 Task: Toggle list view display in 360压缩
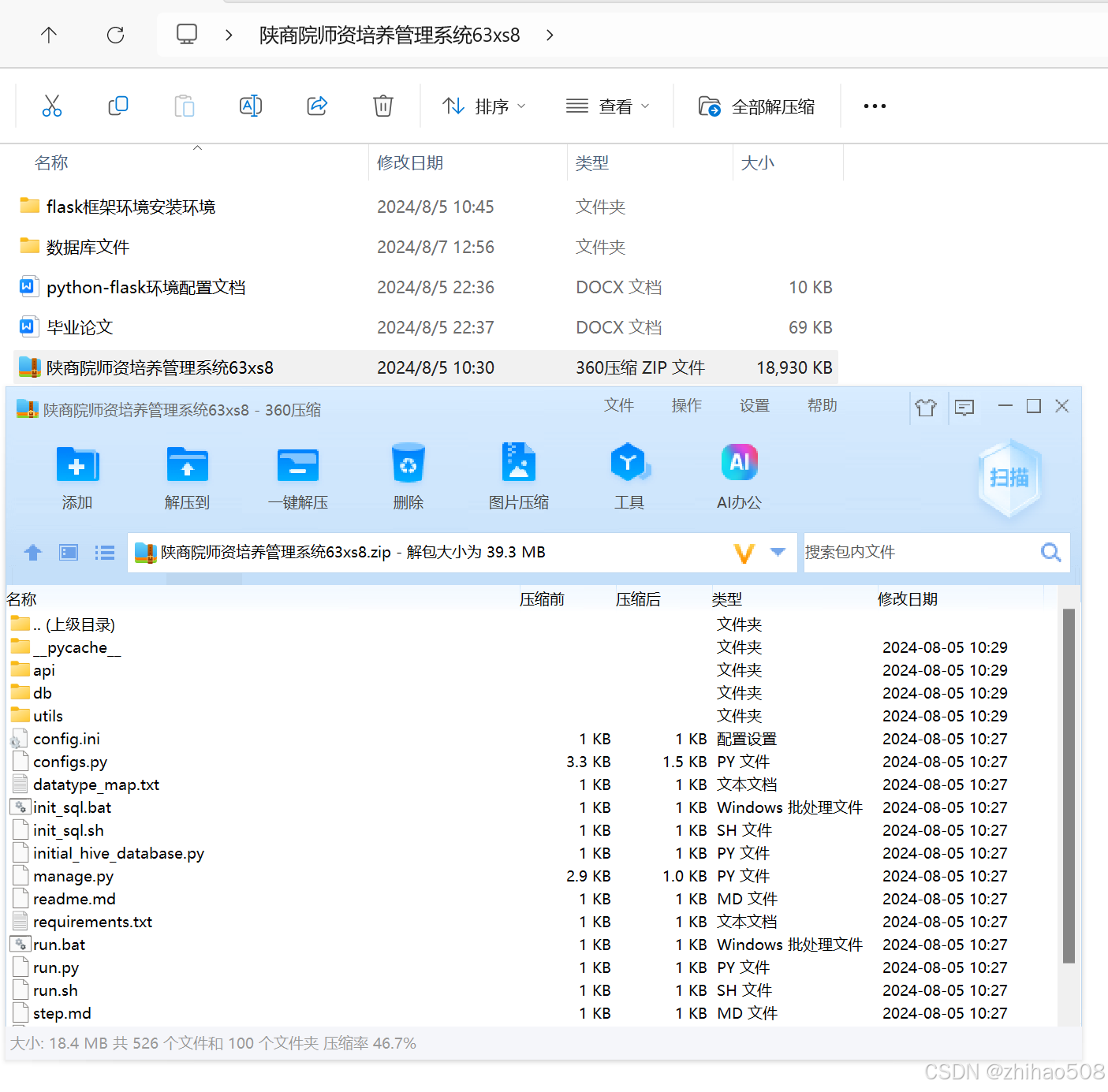[x=104, y=553]
